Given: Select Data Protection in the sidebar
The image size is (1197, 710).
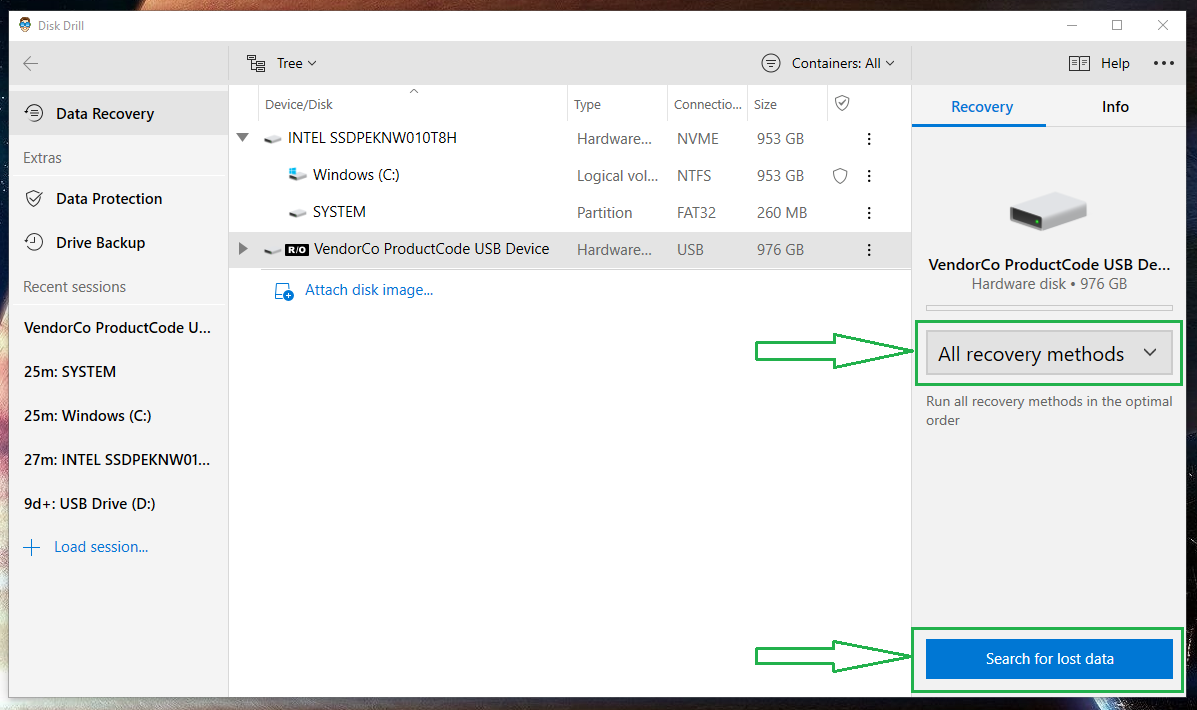Looking at the screenshot, I should 119,198.
